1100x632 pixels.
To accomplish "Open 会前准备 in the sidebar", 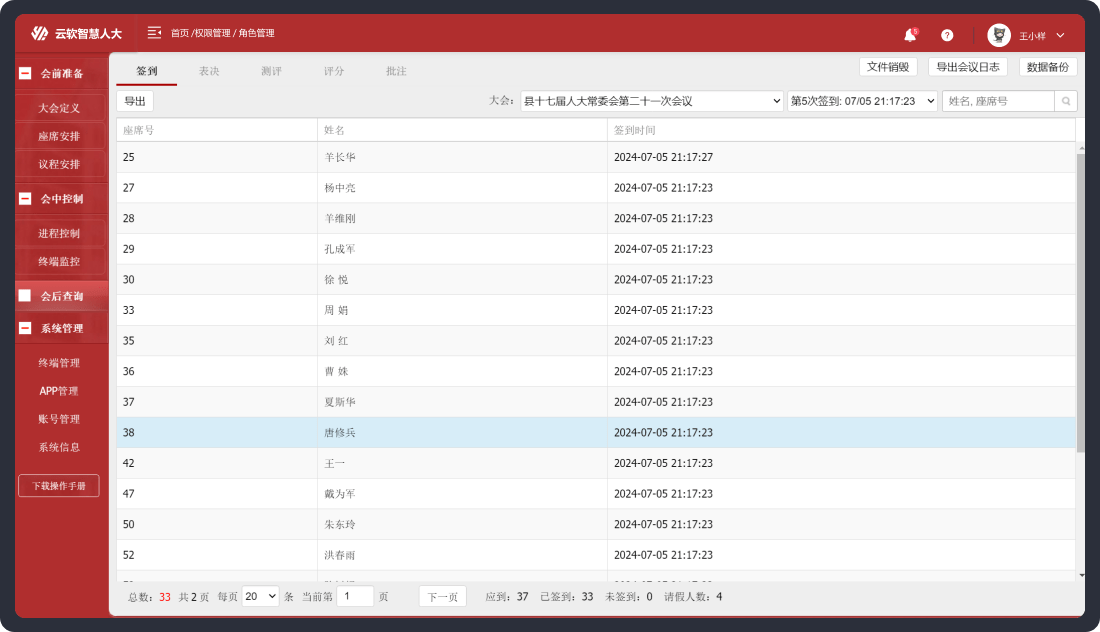I will (60, 73).
